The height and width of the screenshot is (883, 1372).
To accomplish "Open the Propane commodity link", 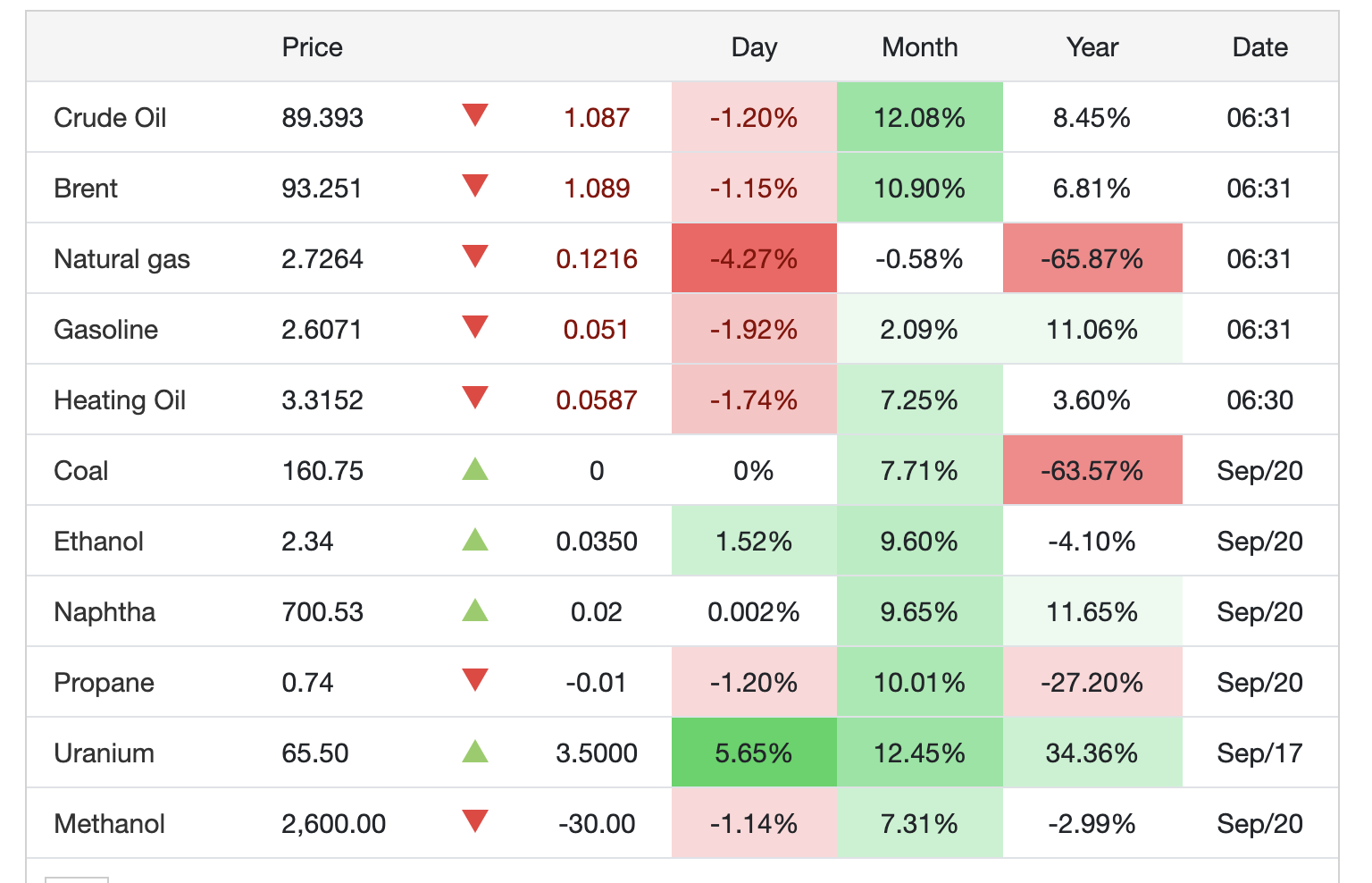I will 104,683.
